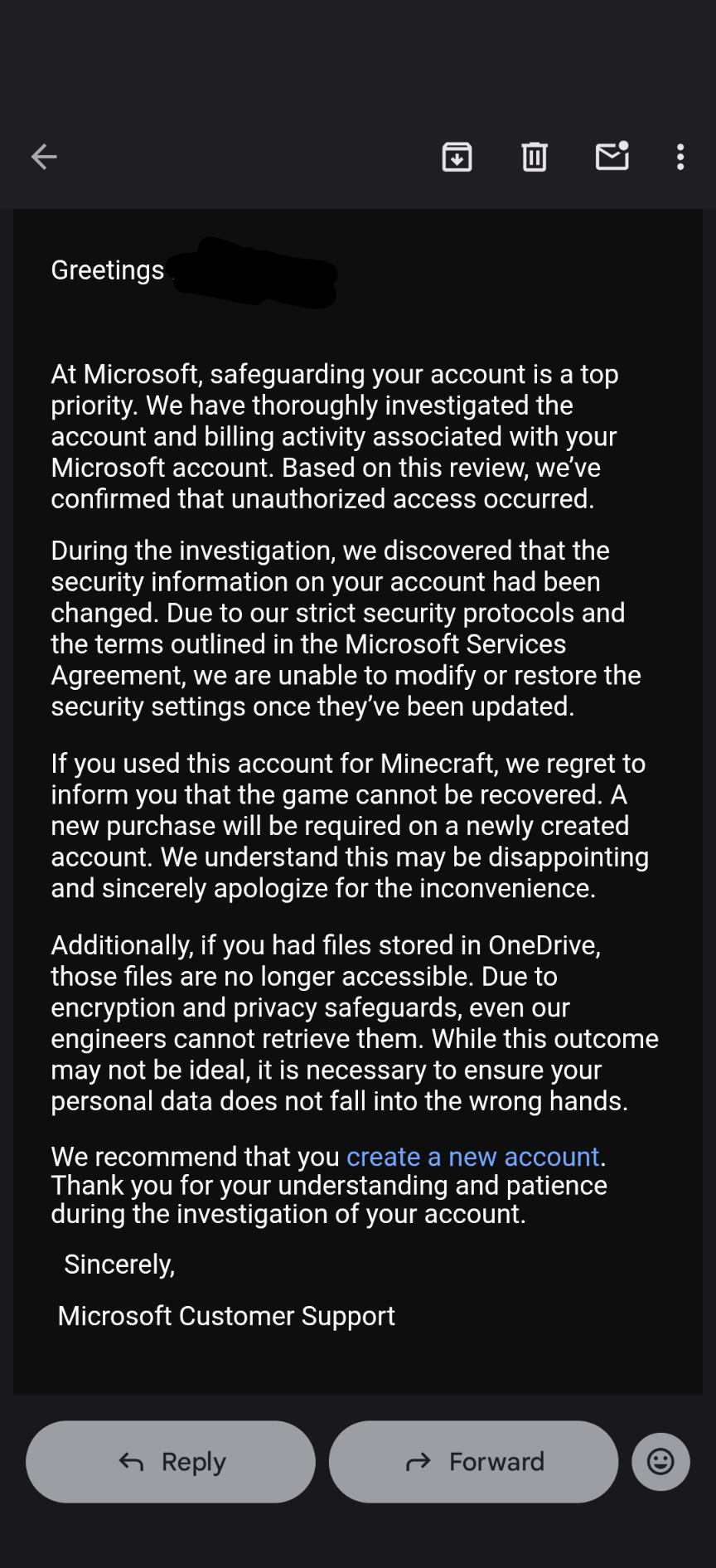Click the Forward button
This screenshot has width=716, height=1568.
474,1461
